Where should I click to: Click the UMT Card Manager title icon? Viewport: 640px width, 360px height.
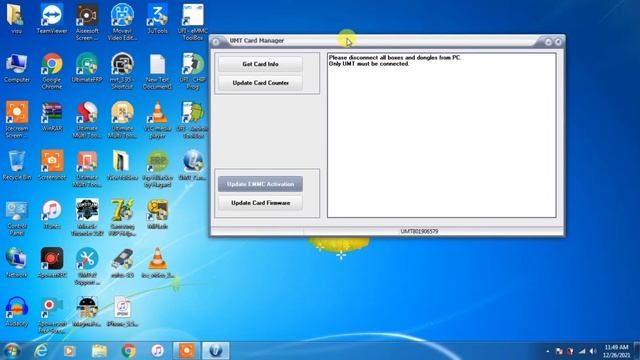[x=216, y=41]
